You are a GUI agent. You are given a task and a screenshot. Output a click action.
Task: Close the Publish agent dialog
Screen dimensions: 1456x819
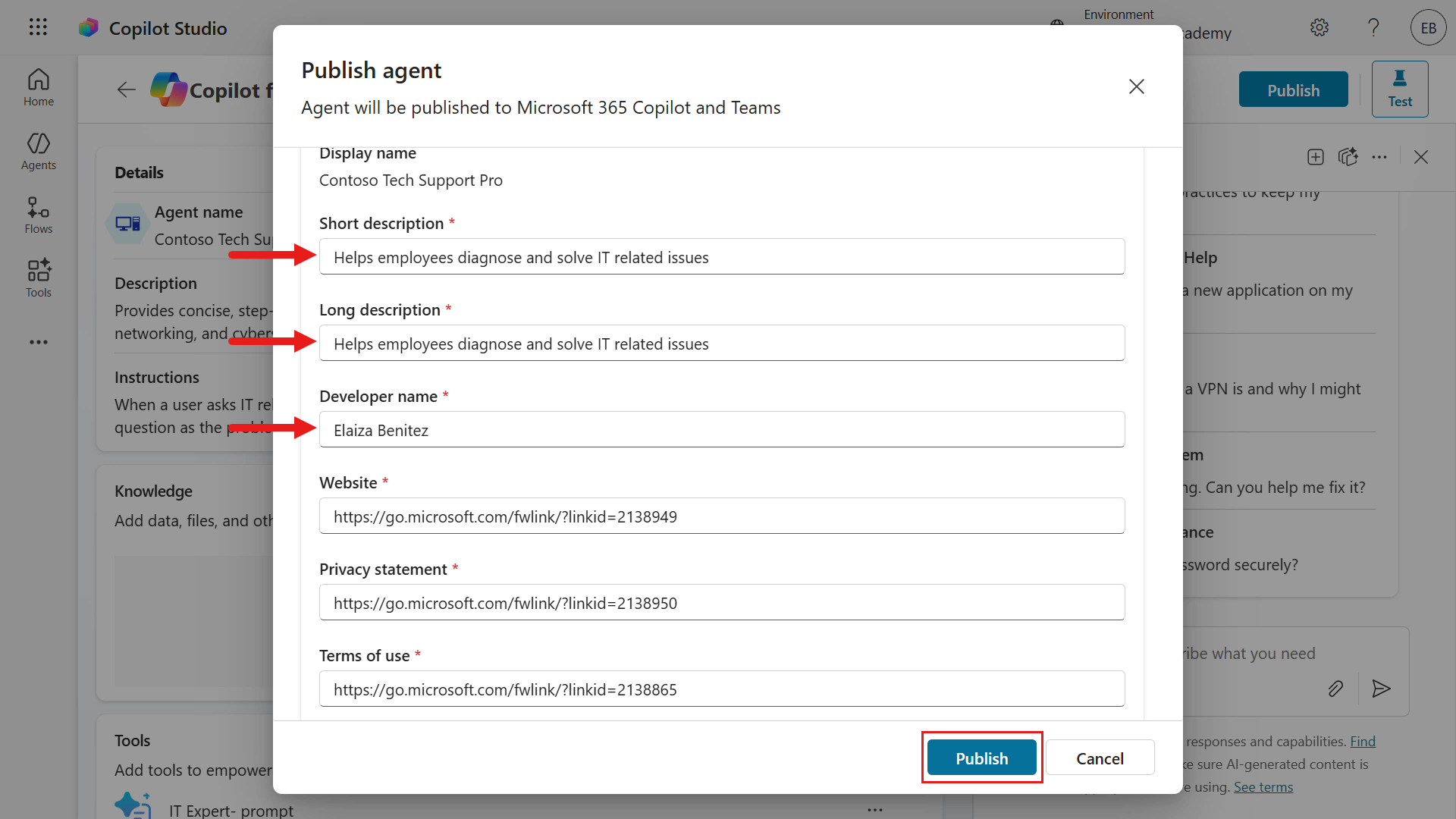[1136, 86]
